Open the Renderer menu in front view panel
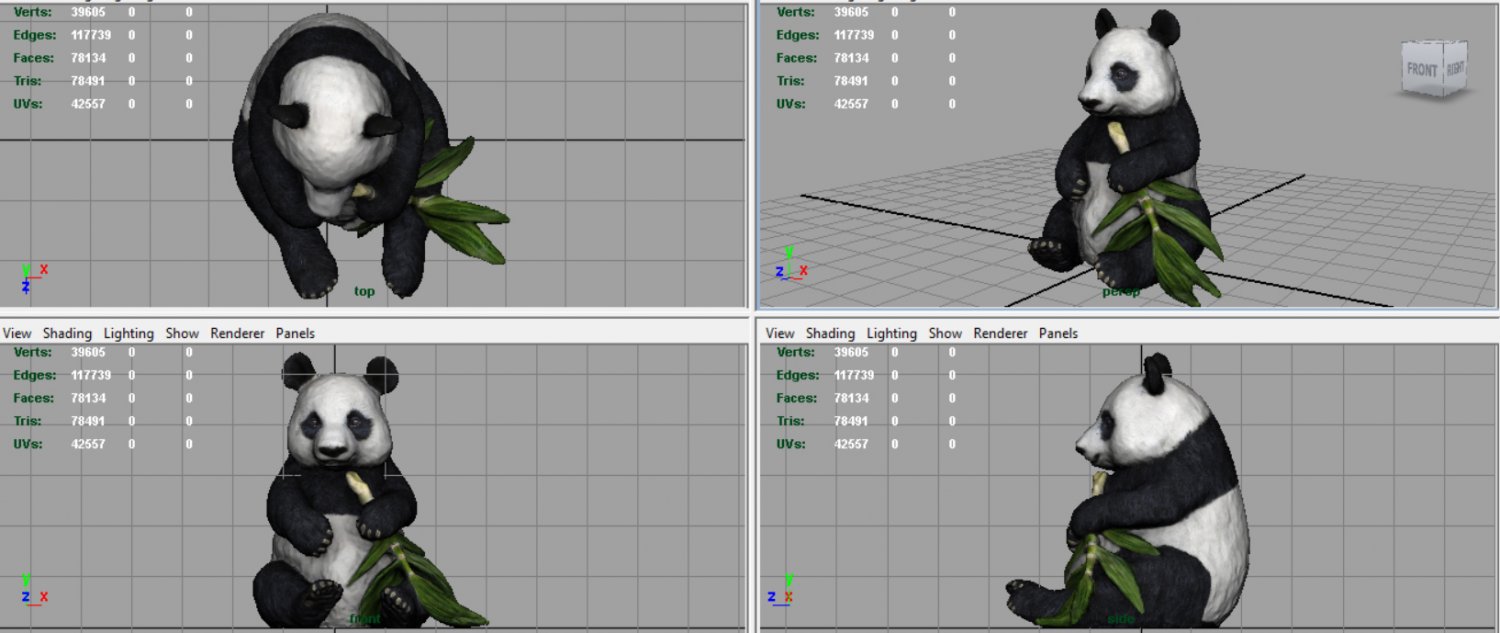Viewport: 1500px width, 633px height. tap(237, 333)
